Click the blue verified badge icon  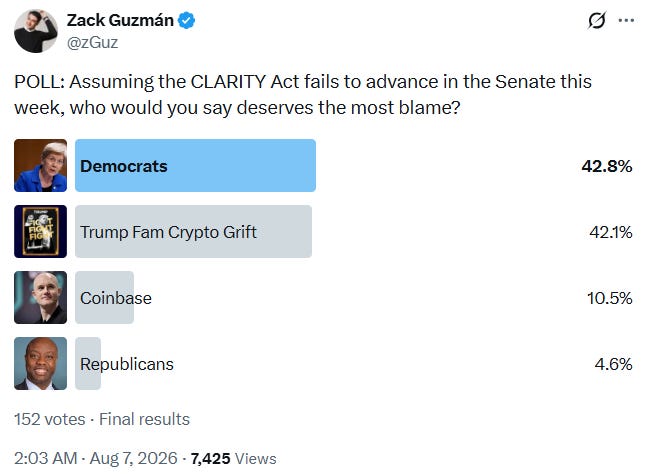click(x=186, y=20)
